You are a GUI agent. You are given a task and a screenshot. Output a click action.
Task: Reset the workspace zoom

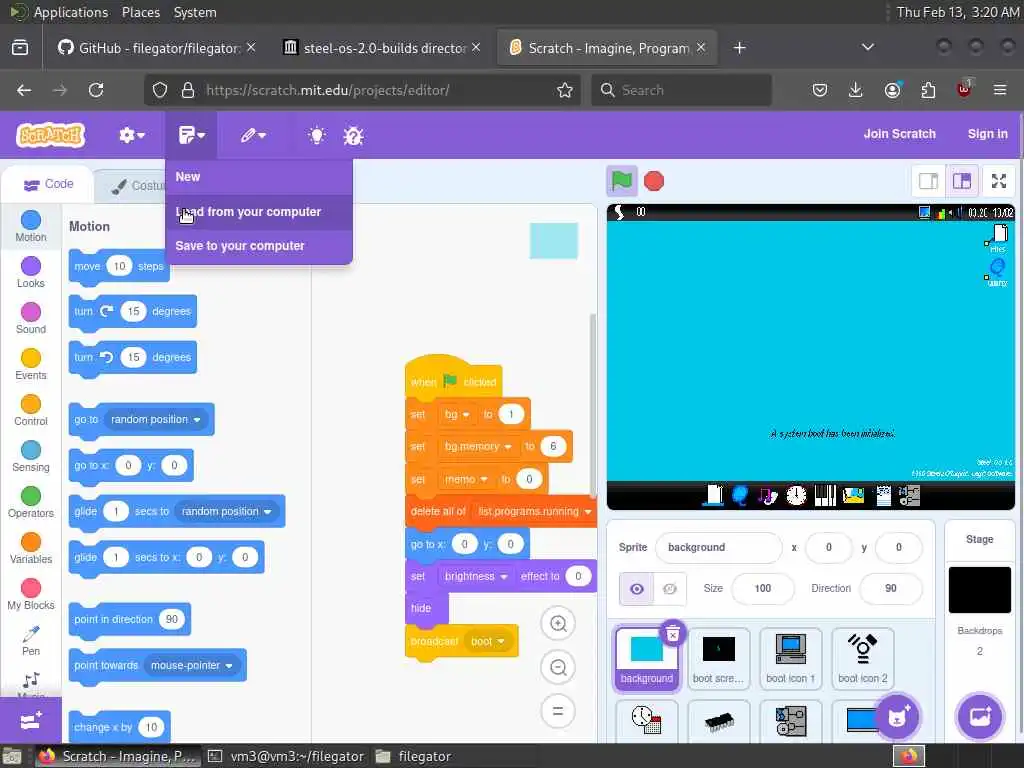coord(558,711)
